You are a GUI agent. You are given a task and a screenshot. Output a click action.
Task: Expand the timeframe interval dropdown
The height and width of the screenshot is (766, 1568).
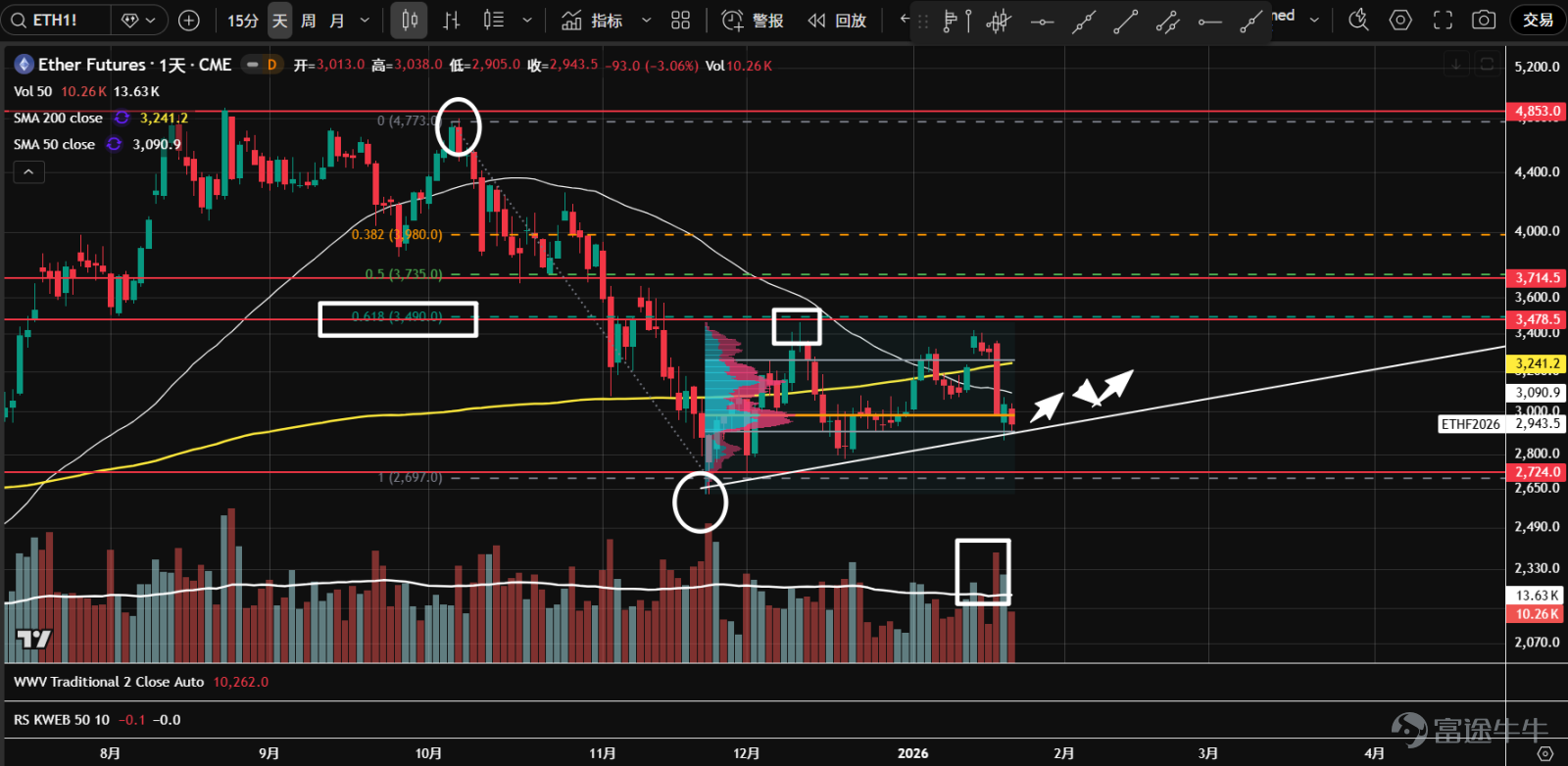[366, 20]
